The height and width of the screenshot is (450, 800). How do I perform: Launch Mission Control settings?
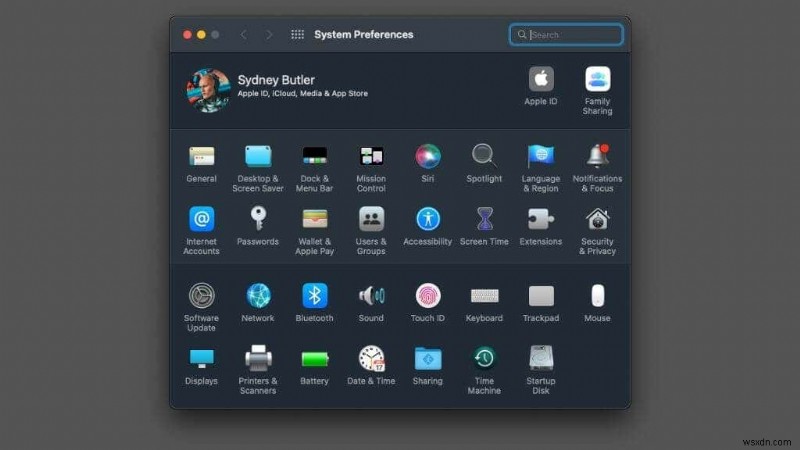(371, 156)
